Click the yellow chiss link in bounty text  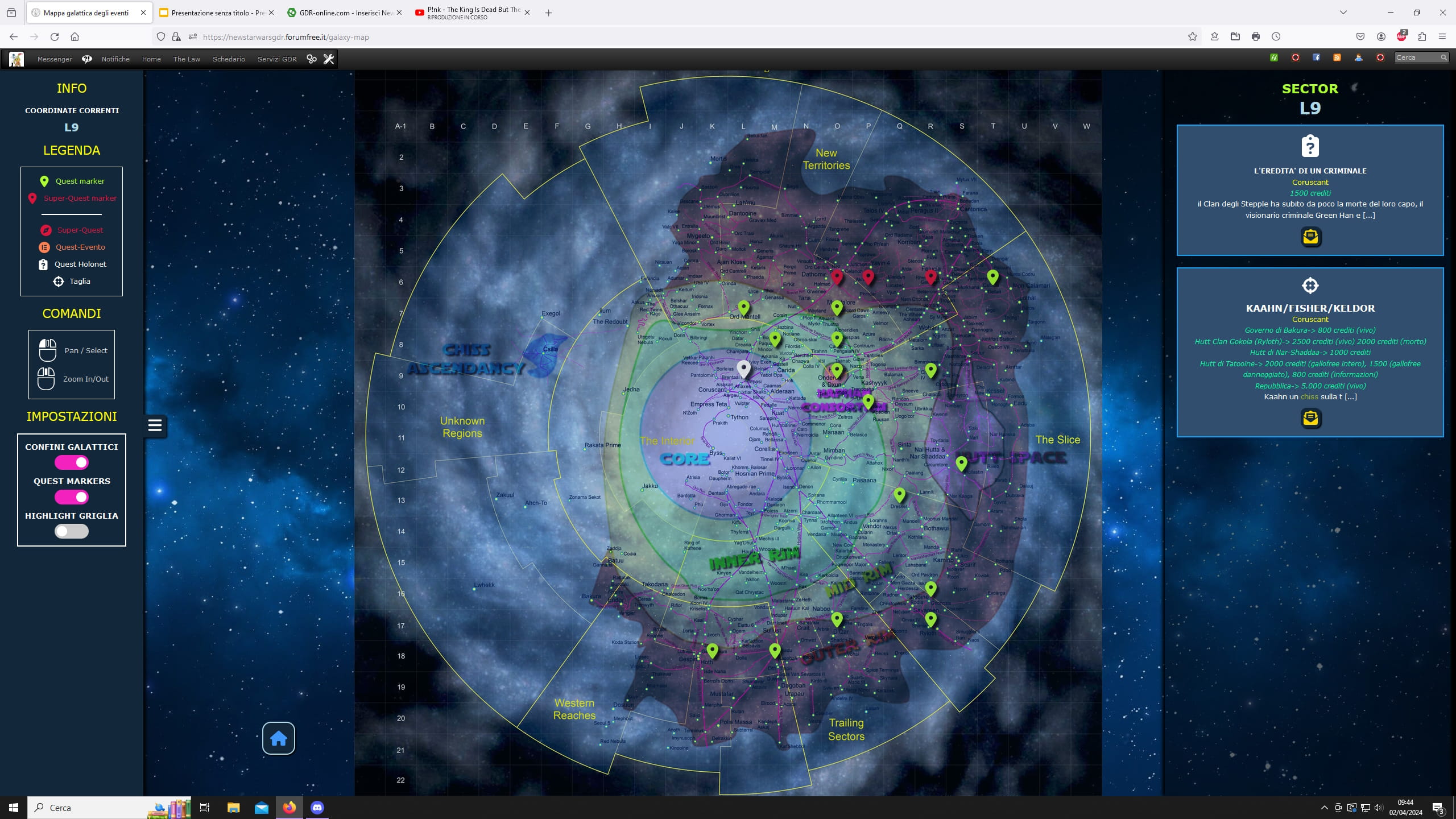[x=1309, y=397]
